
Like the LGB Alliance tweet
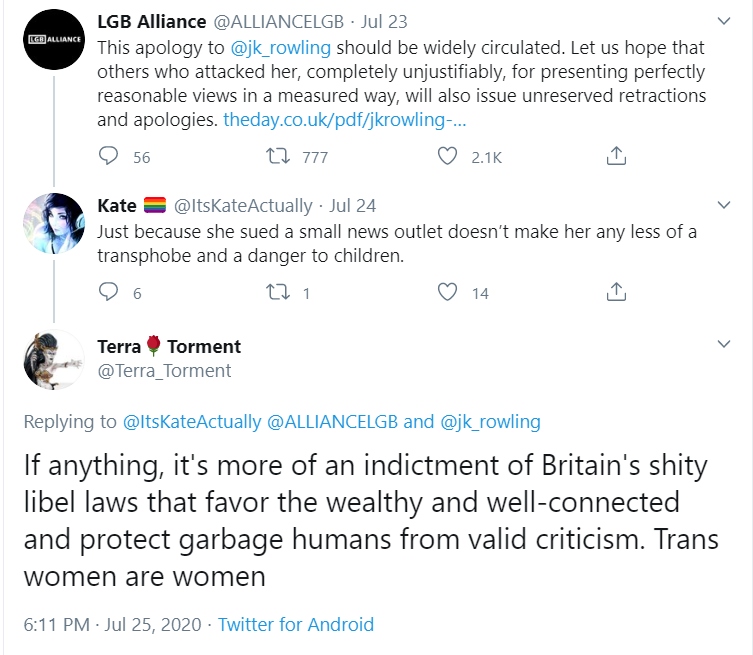click(x=447, y=156)
